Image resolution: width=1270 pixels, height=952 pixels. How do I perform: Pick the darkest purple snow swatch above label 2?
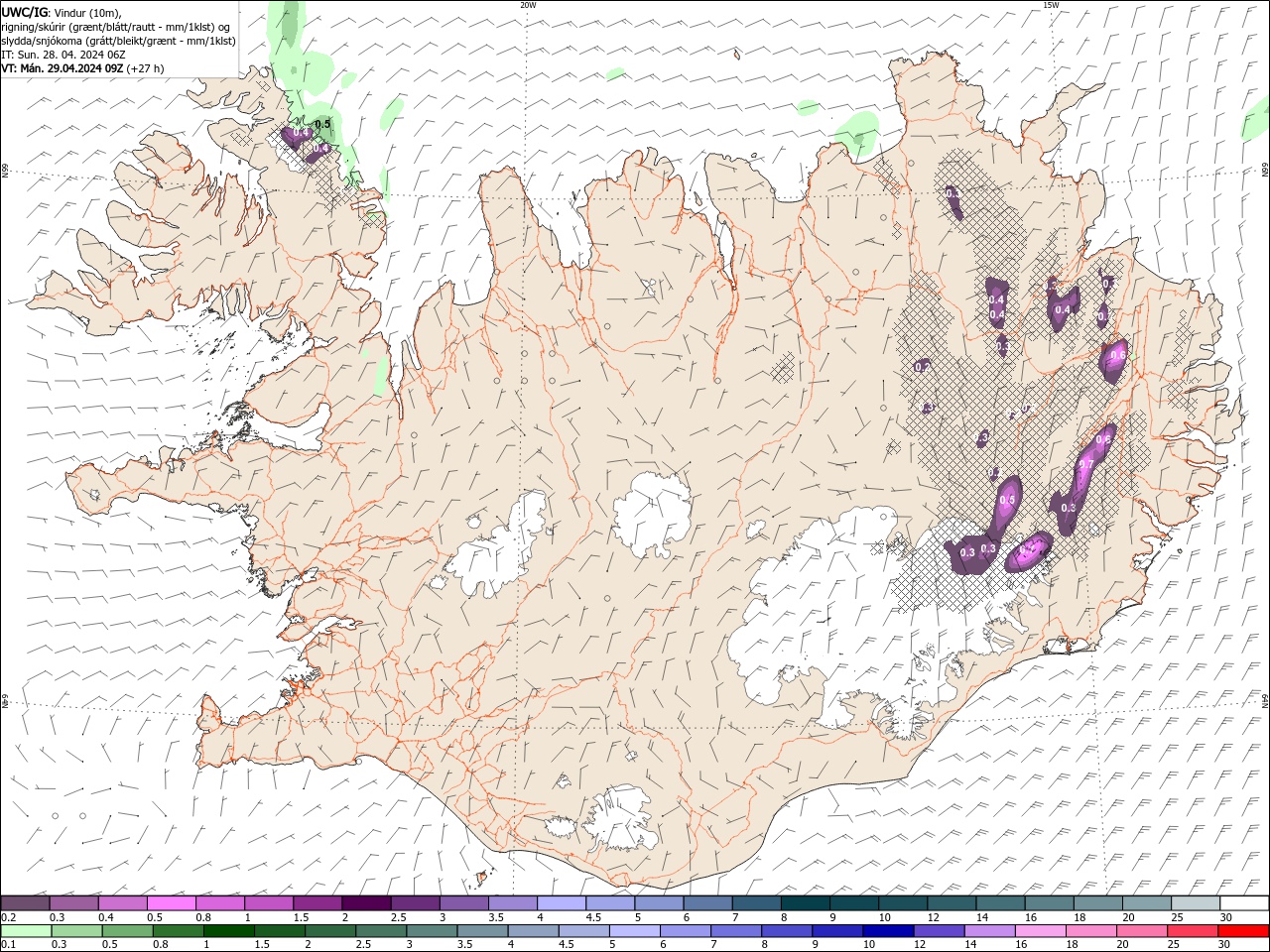tap(366, 903)
